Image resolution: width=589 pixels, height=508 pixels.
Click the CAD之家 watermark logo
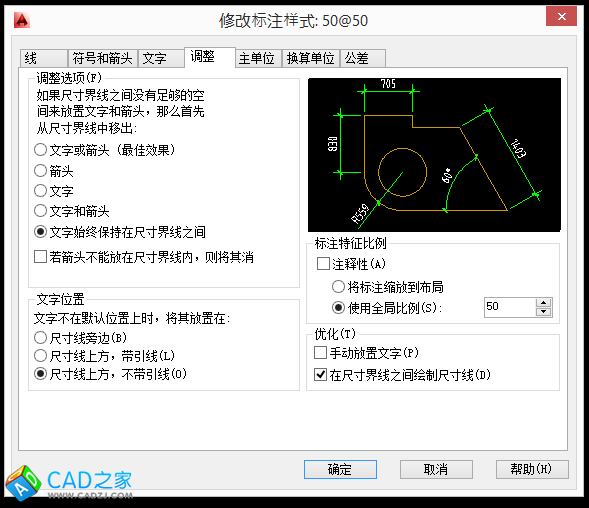(x=69, y=483)
